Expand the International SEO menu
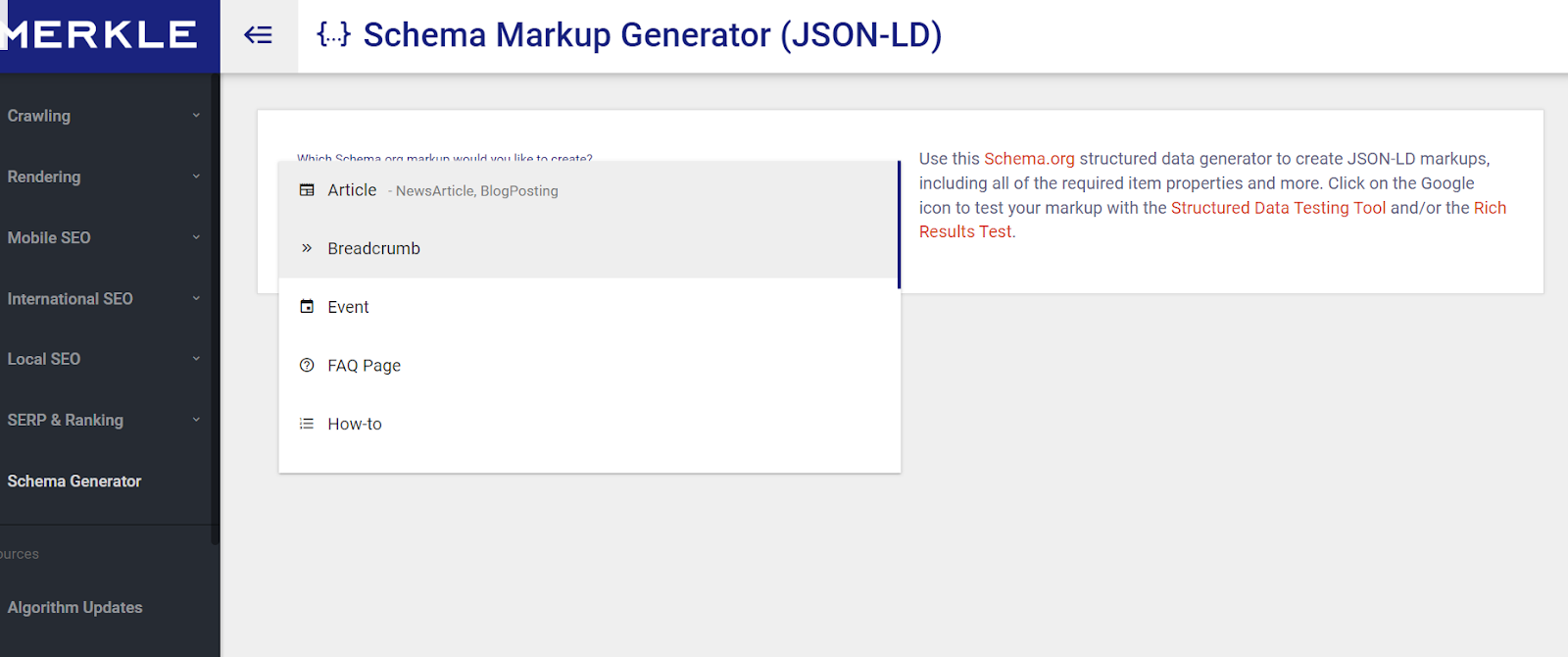 coord(196,298)
